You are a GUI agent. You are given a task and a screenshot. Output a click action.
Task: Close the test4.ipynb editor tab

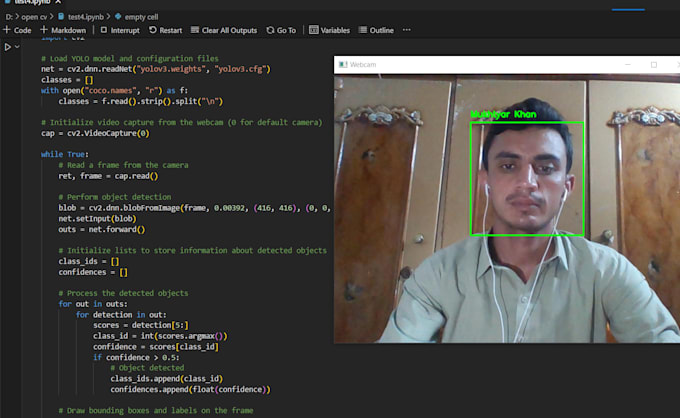58,2
